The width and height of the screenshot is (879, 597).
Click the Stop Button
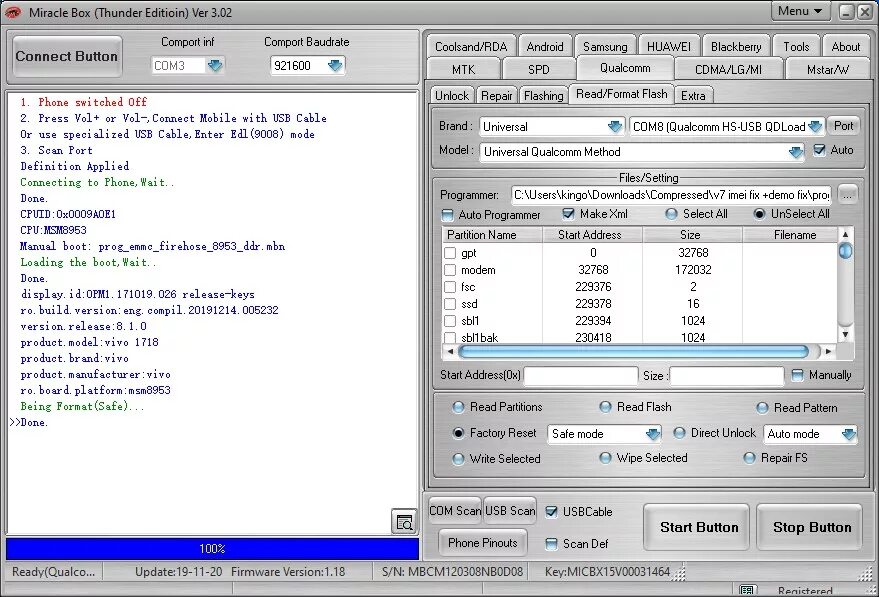click(812, 527)
